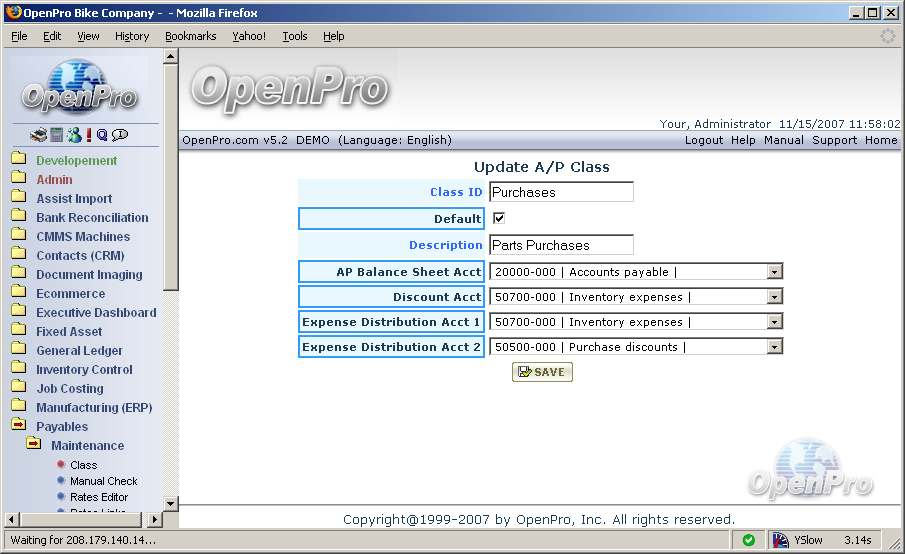Image resolution: width=905 pixels, height=554 pixels.
Task: Open the History menu
Action: pos(132,36)
